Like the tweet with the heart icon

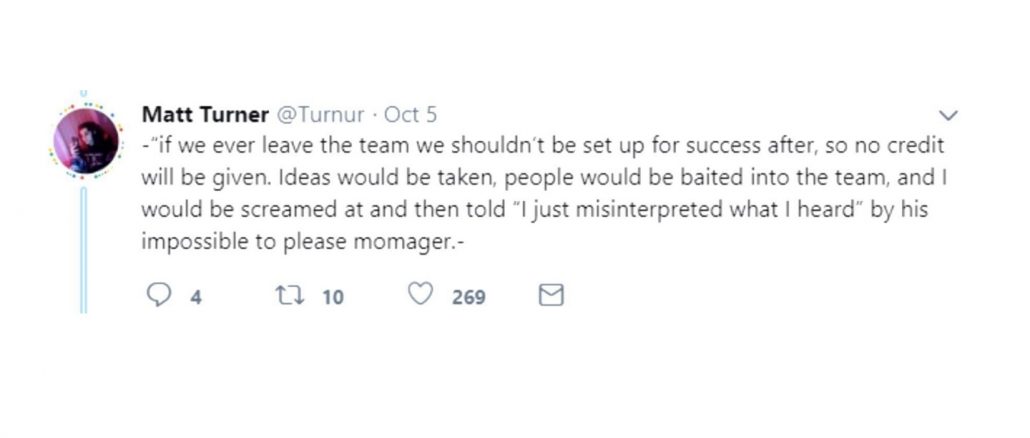click(x=422, y=295)
